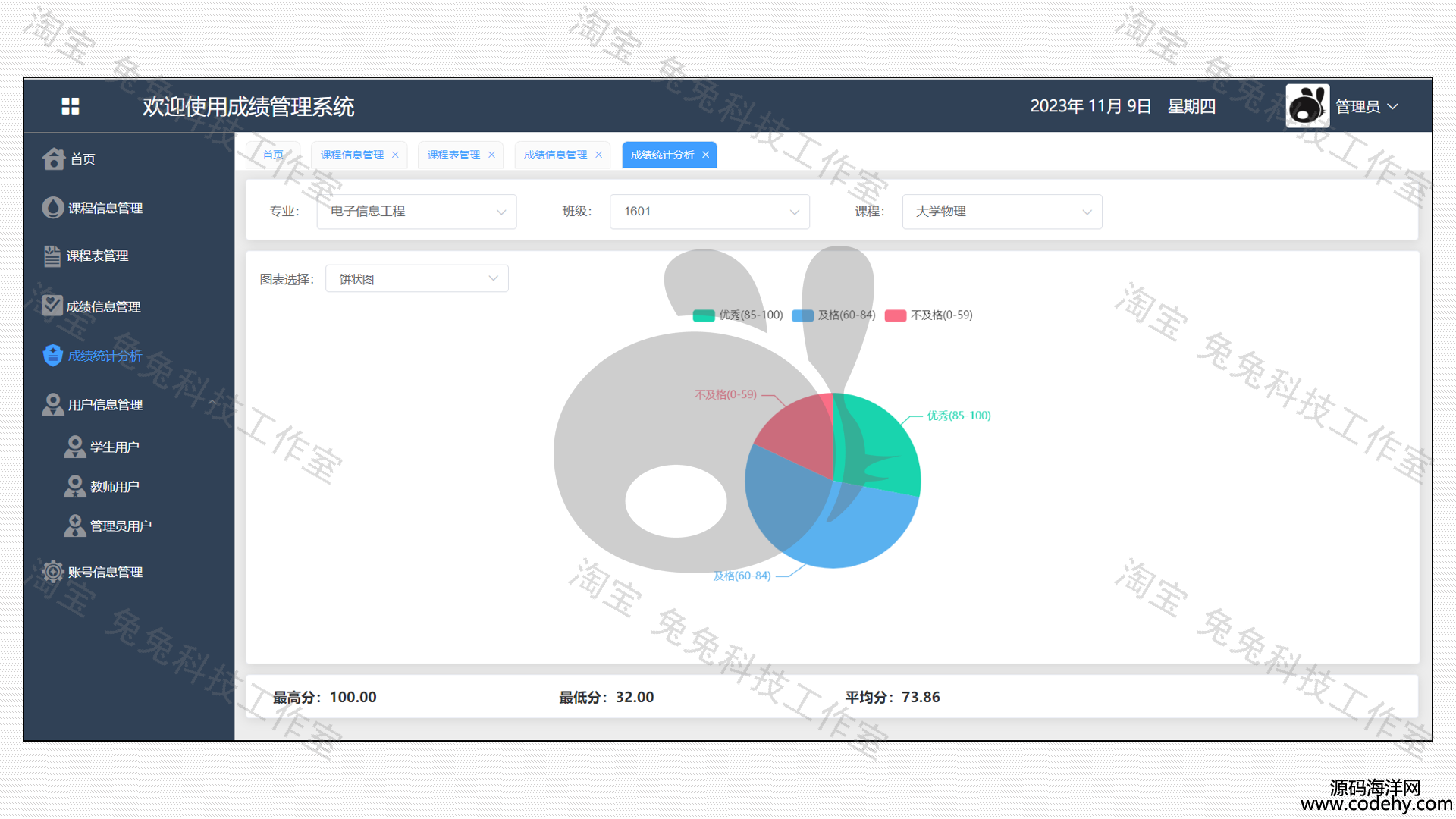Select the 成绩统计分析 tab
The height and width of the screenshot is (819, 1456).
pyautogui.click(x=662, y=155)
